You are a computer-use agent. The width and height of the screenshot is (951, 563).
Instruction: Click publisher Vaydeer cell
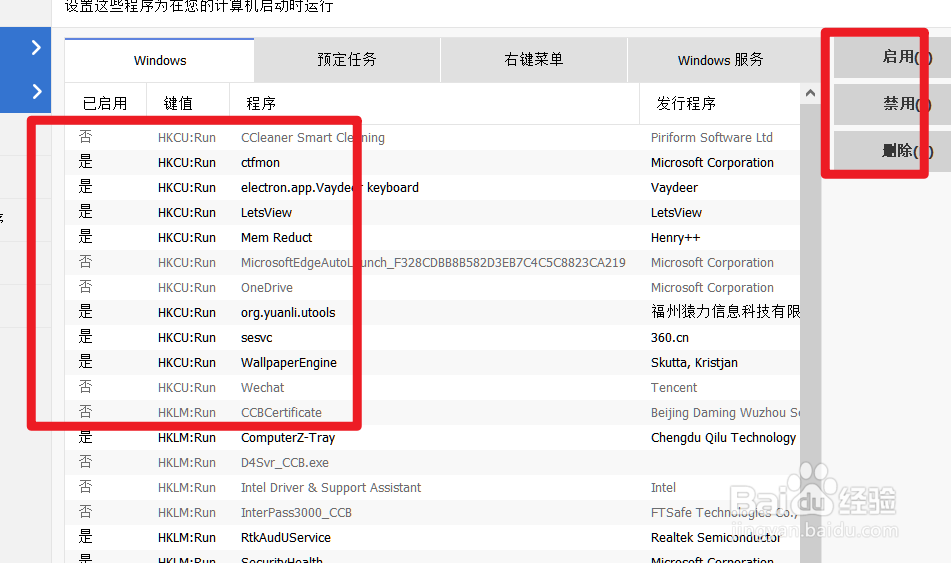[674, 187]
